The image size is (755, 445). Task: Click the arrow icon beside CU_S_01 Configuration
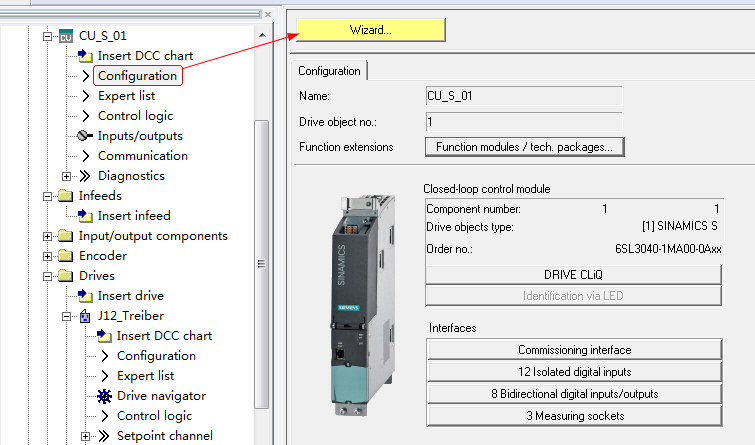[86, 76]
